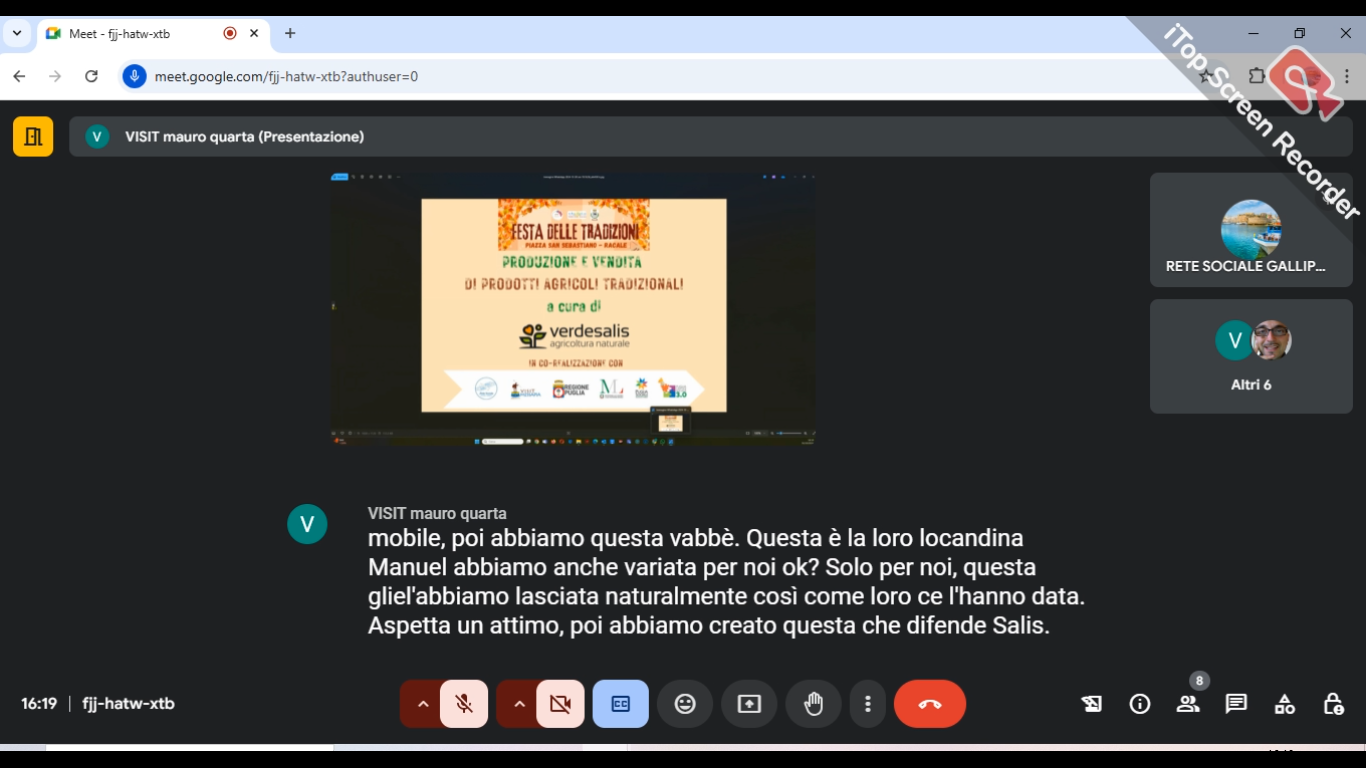
Task: Expand audio settings chevron next to microphone
Action: click(x=423, y=704)
